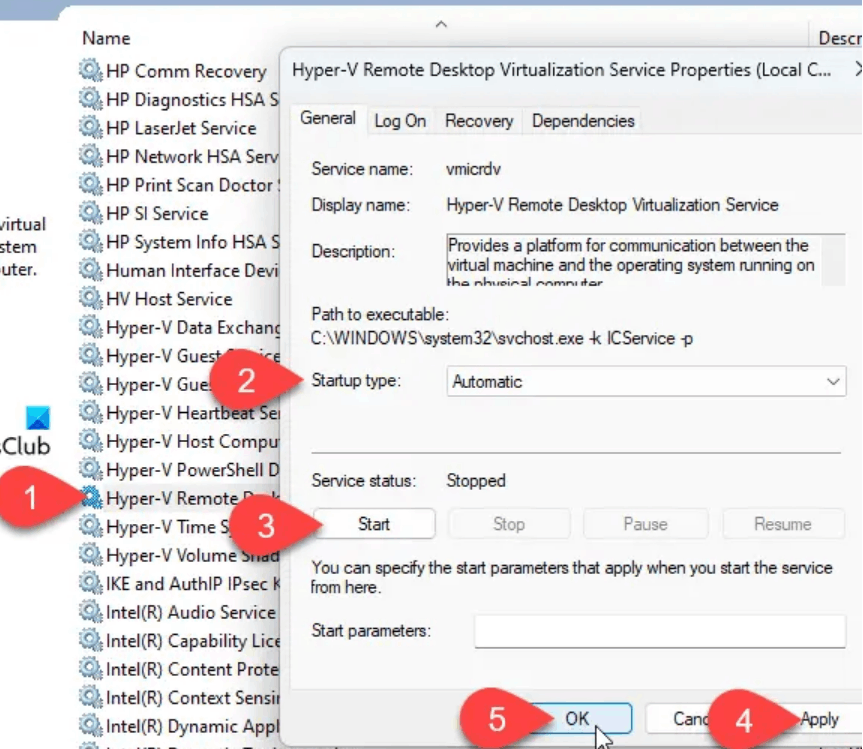The width and height of the screenshot is (863, 749).
Task: Select the IKE and AuthIP IPsec service icon
Action: [90, 584]
